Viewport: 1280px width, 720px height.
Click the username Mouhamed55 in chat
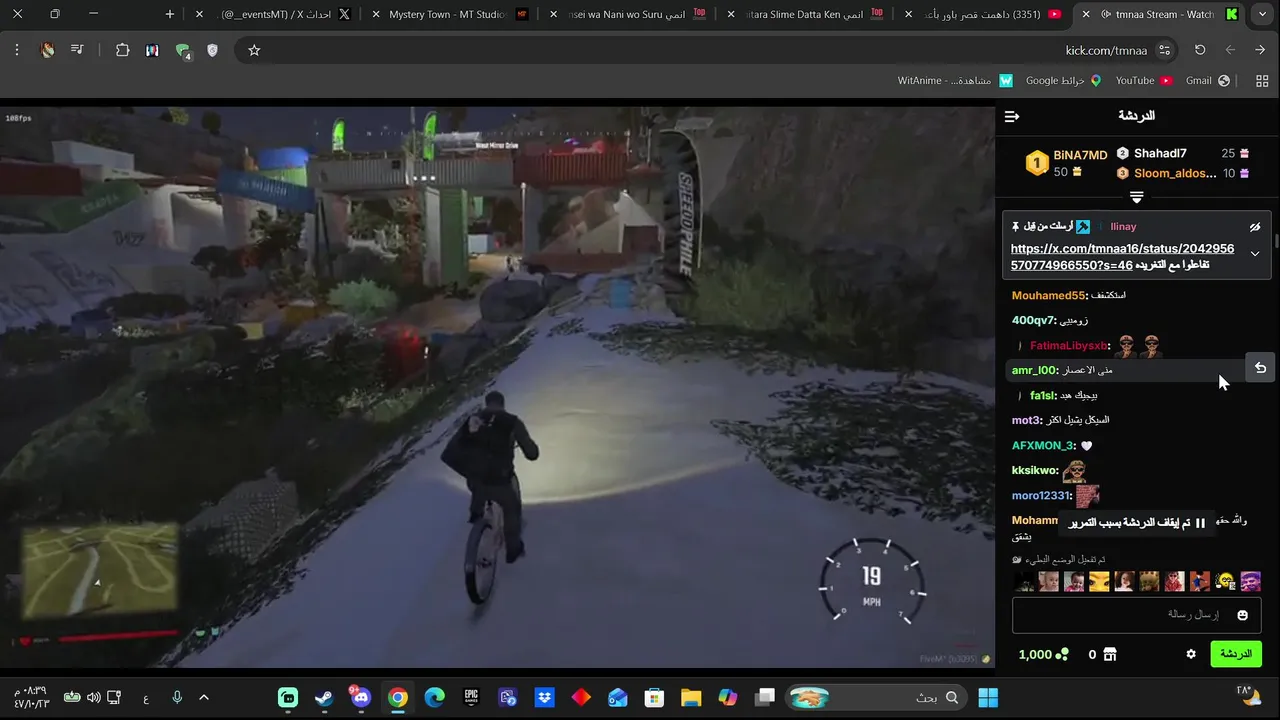1047,296
